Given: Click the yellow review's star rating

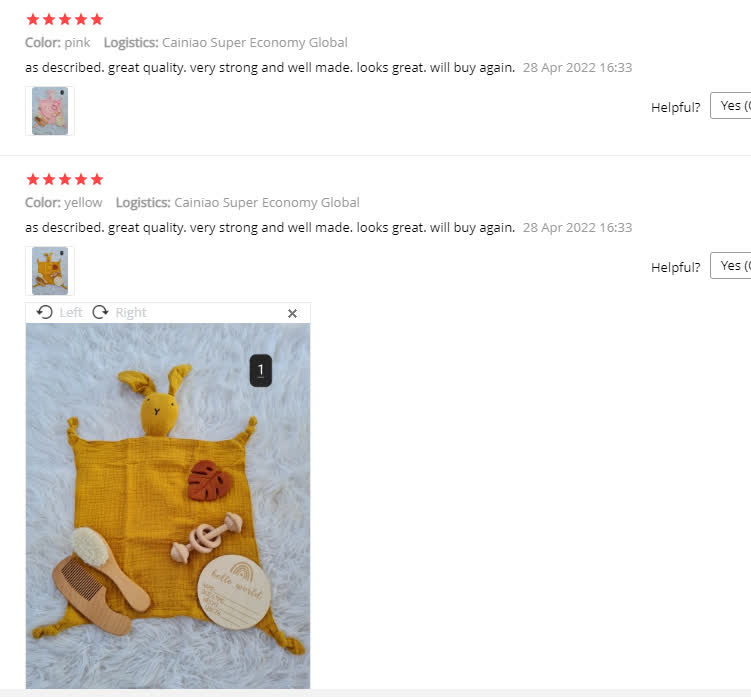Looking at the screenshot, I should pyautogui.click(x=65, y=179).
